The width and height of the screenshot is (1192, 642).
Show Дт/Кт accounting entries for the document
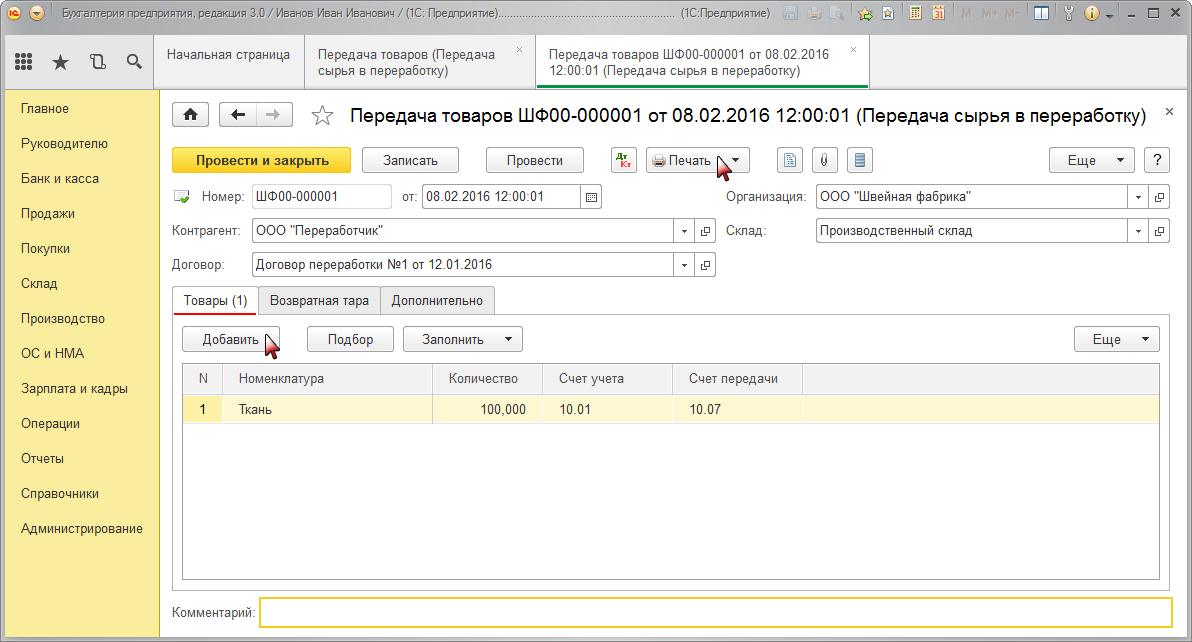[x=624, y=160]
